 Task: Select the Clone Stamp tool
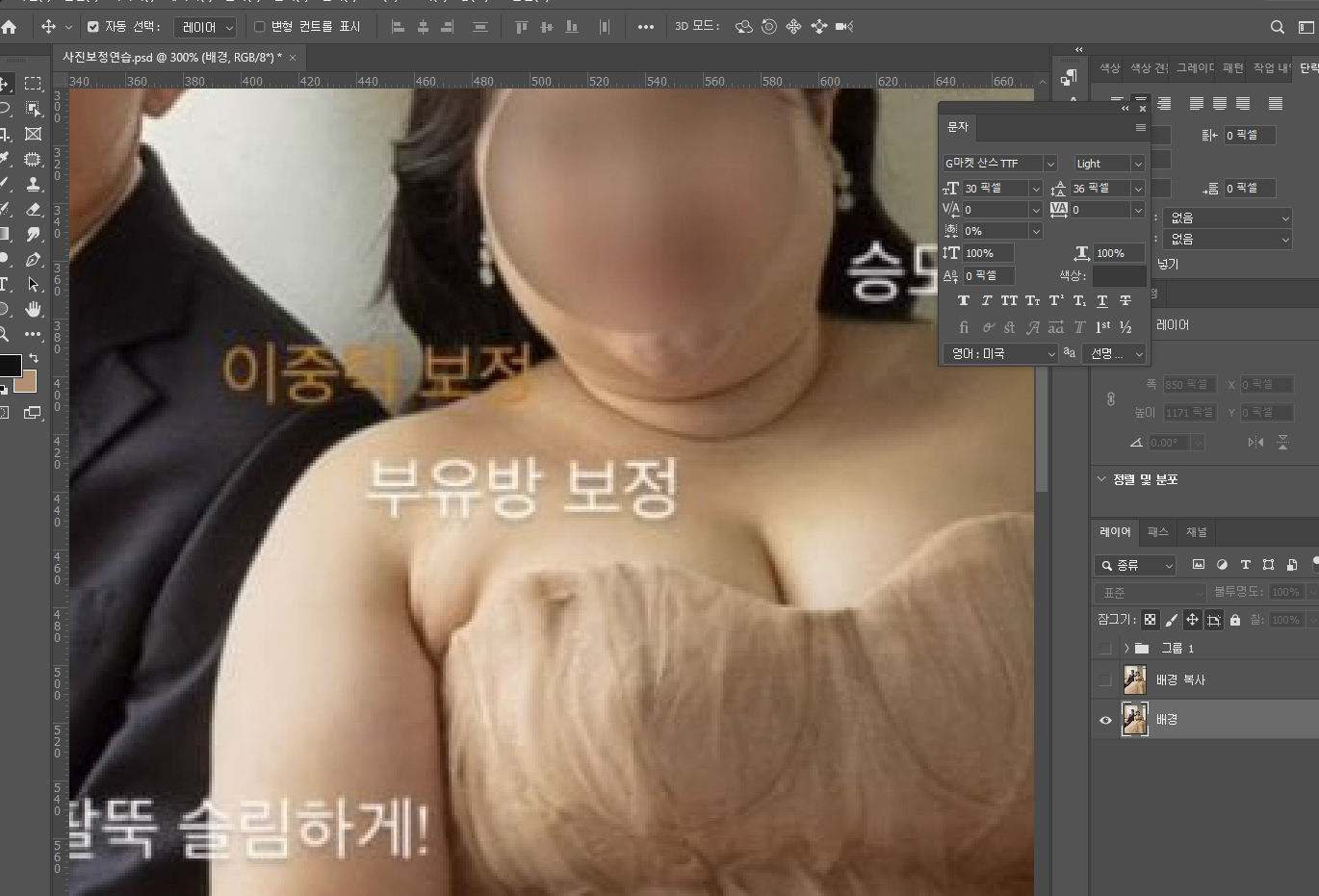tap(33, 184)
